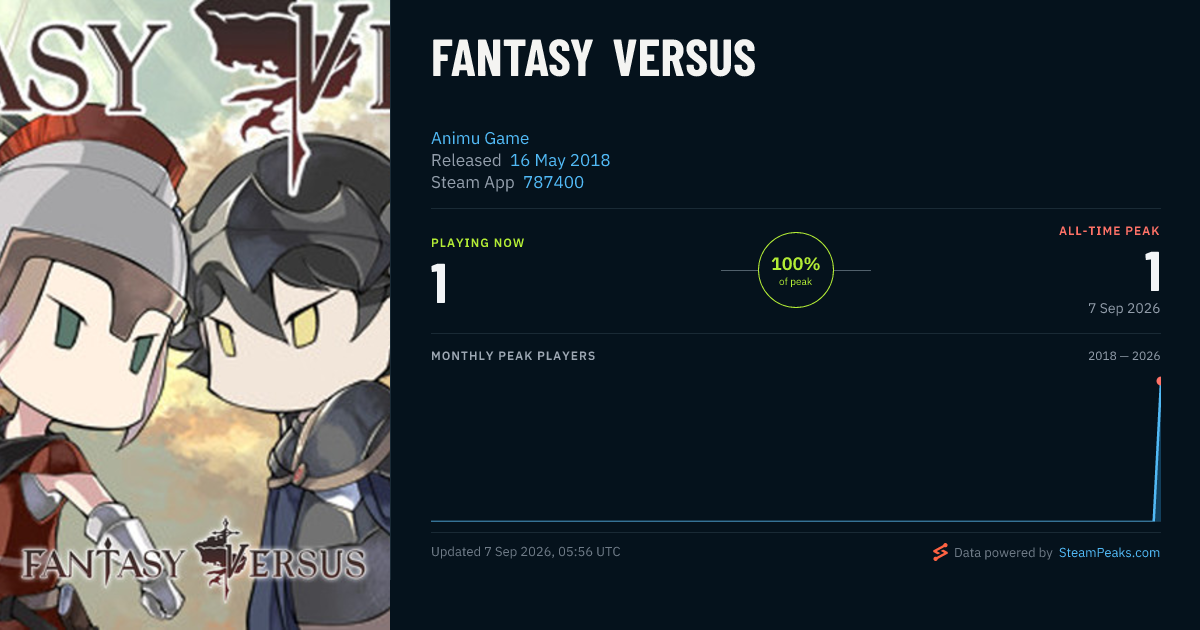Click the All-Time Peak value
The height and width of the screenshot is (630, 1200).
pos(1152,272)
